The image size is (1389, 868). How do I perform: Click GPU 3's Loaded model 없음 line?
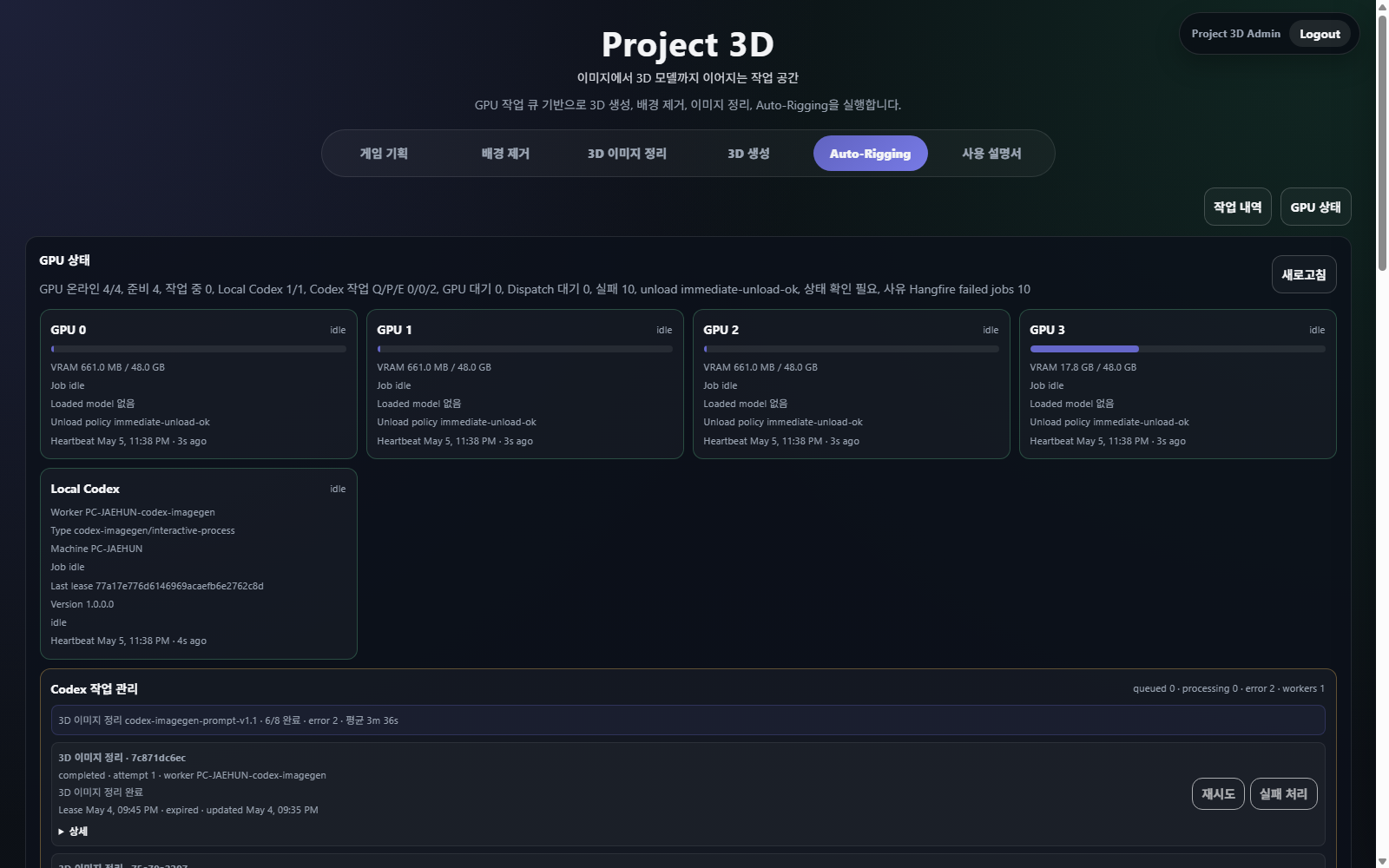click(1071, 404)
